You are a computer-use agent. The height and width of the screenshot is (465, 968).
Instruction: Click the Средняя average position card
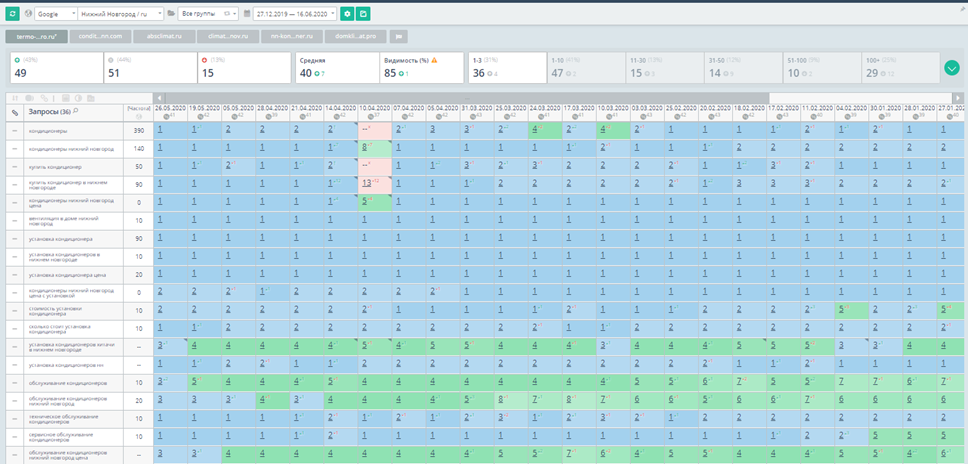pyautogui.click(x=338, y=67)
